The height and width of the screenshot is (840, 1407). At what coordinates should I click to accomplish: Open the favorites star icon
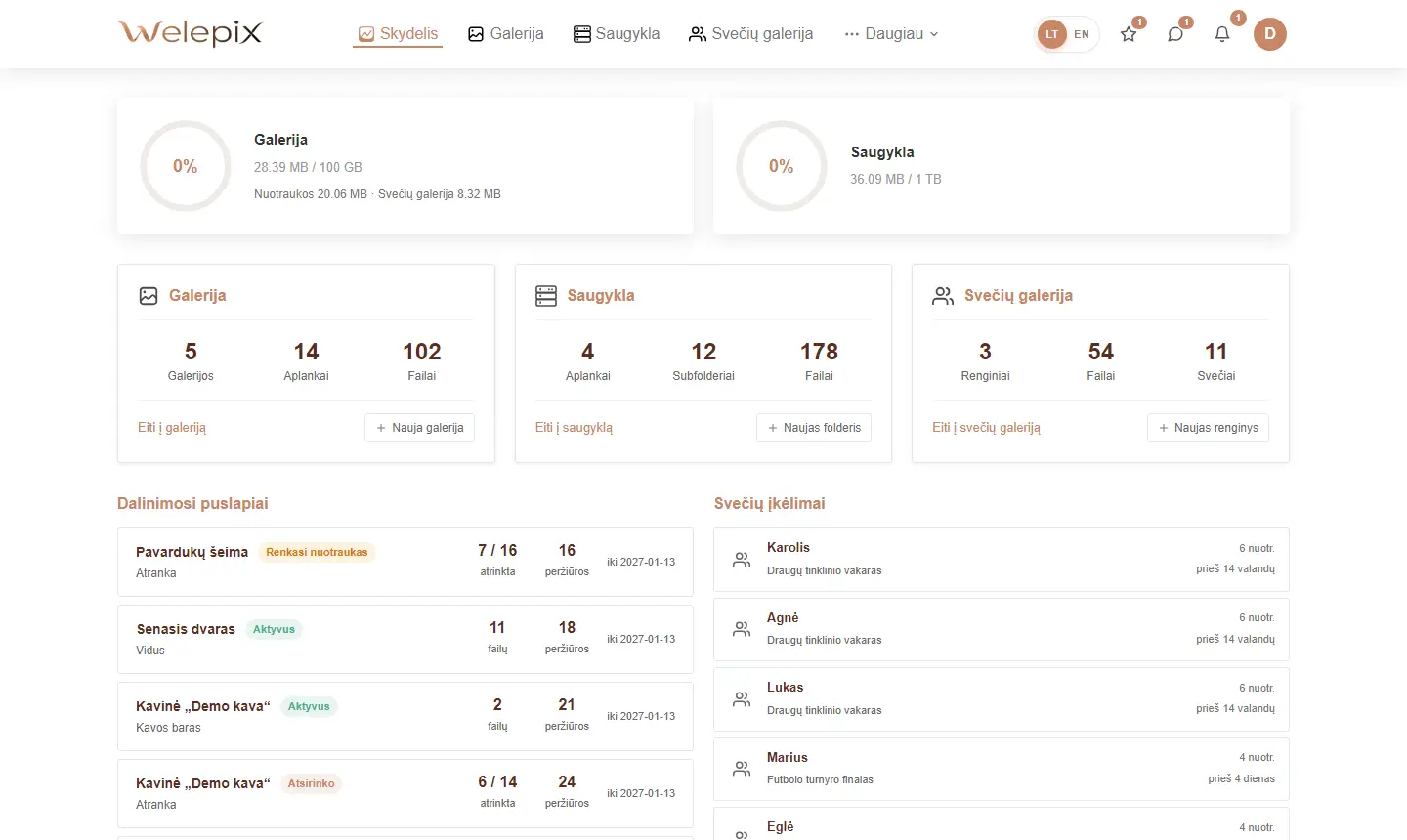[1129, 34]
